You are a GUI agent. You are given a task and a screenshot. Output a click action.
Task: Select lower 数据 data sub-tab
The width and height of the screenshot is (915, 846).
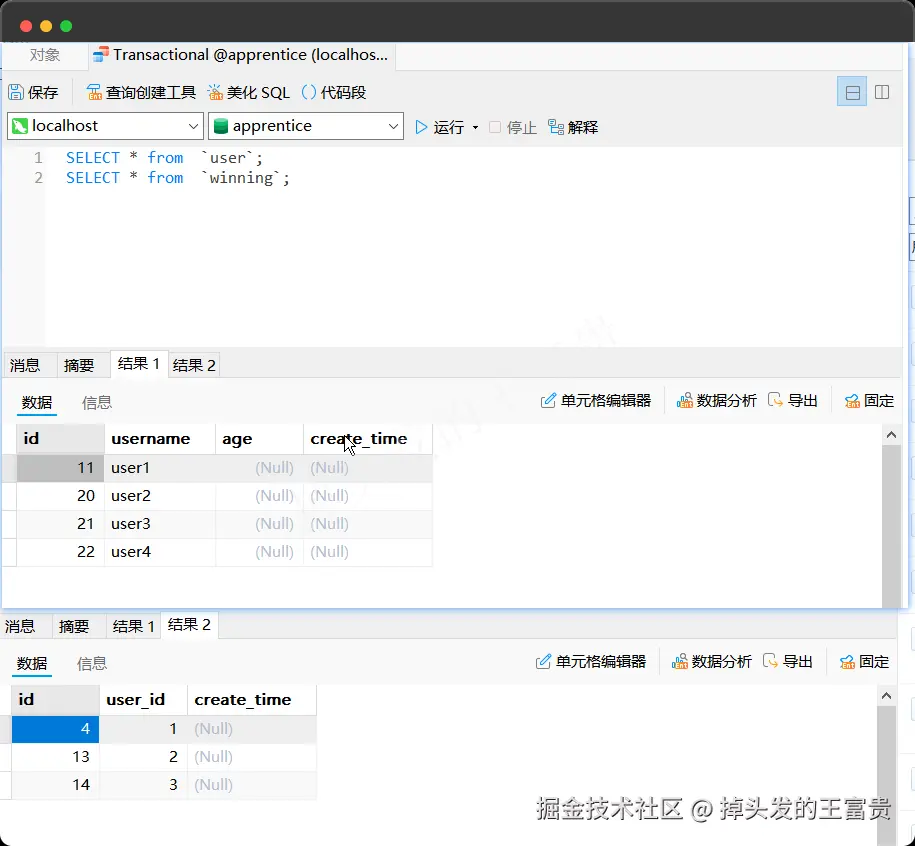32,663
